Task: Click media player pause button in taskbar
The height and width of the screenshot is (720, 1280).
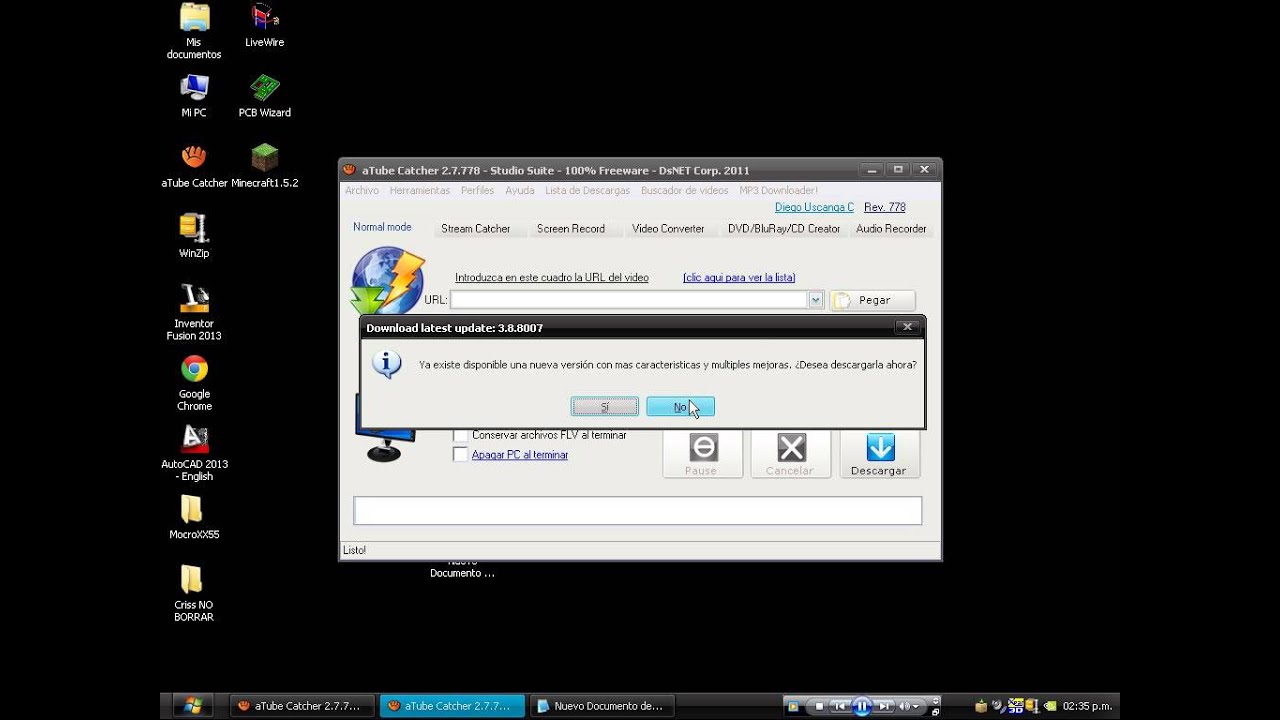Action: pyautogui.click(x=861, y=706)
